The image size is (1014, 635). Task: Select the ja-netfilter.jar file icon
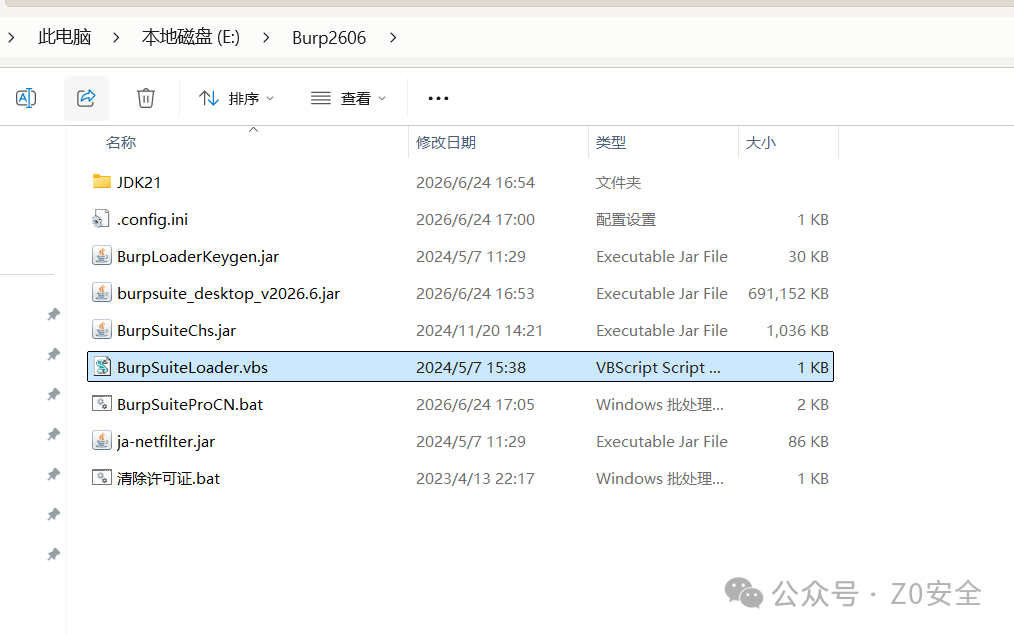coord(102,441)
